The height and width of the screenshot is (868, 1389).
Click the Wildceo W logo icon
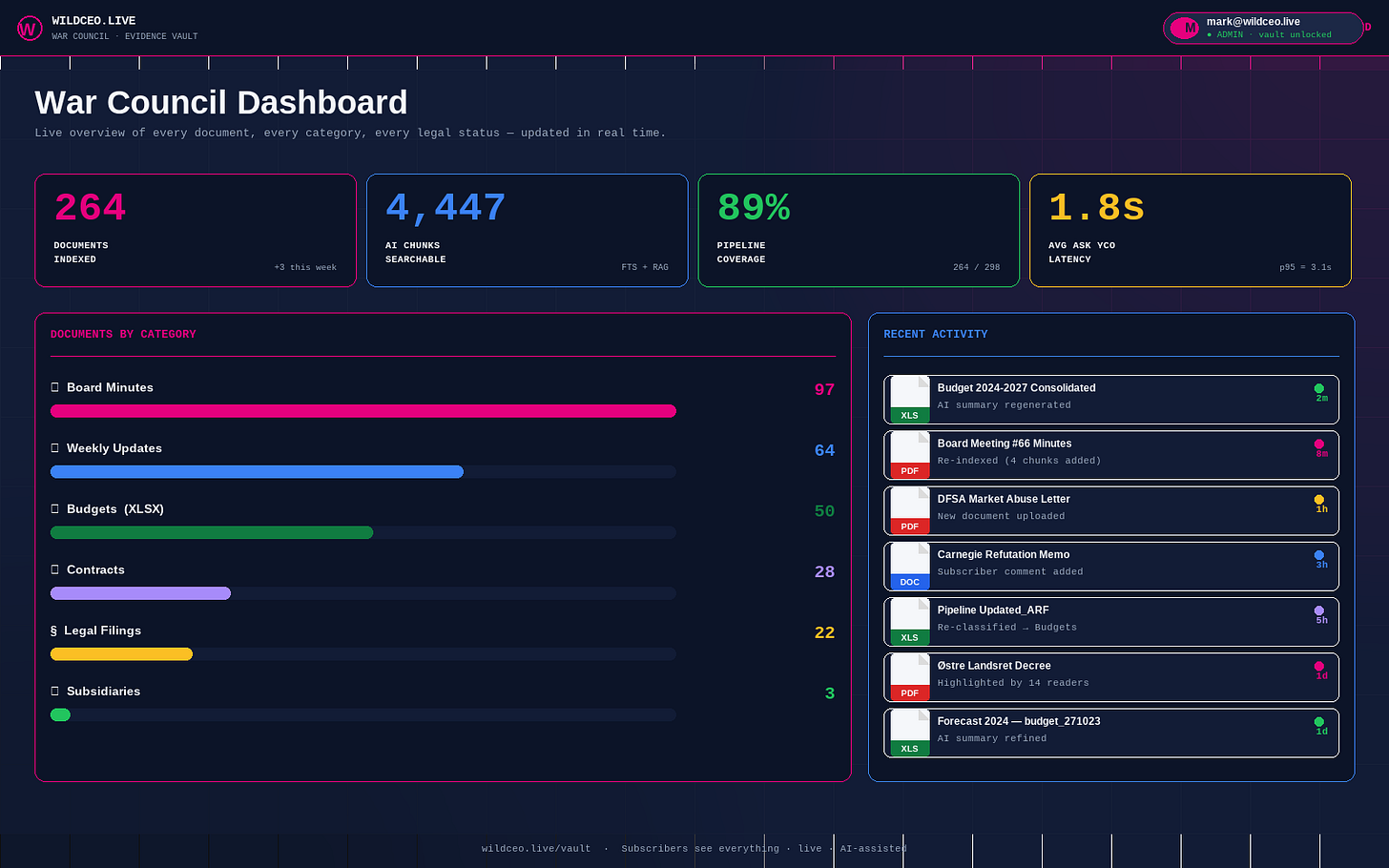[30, 29]
